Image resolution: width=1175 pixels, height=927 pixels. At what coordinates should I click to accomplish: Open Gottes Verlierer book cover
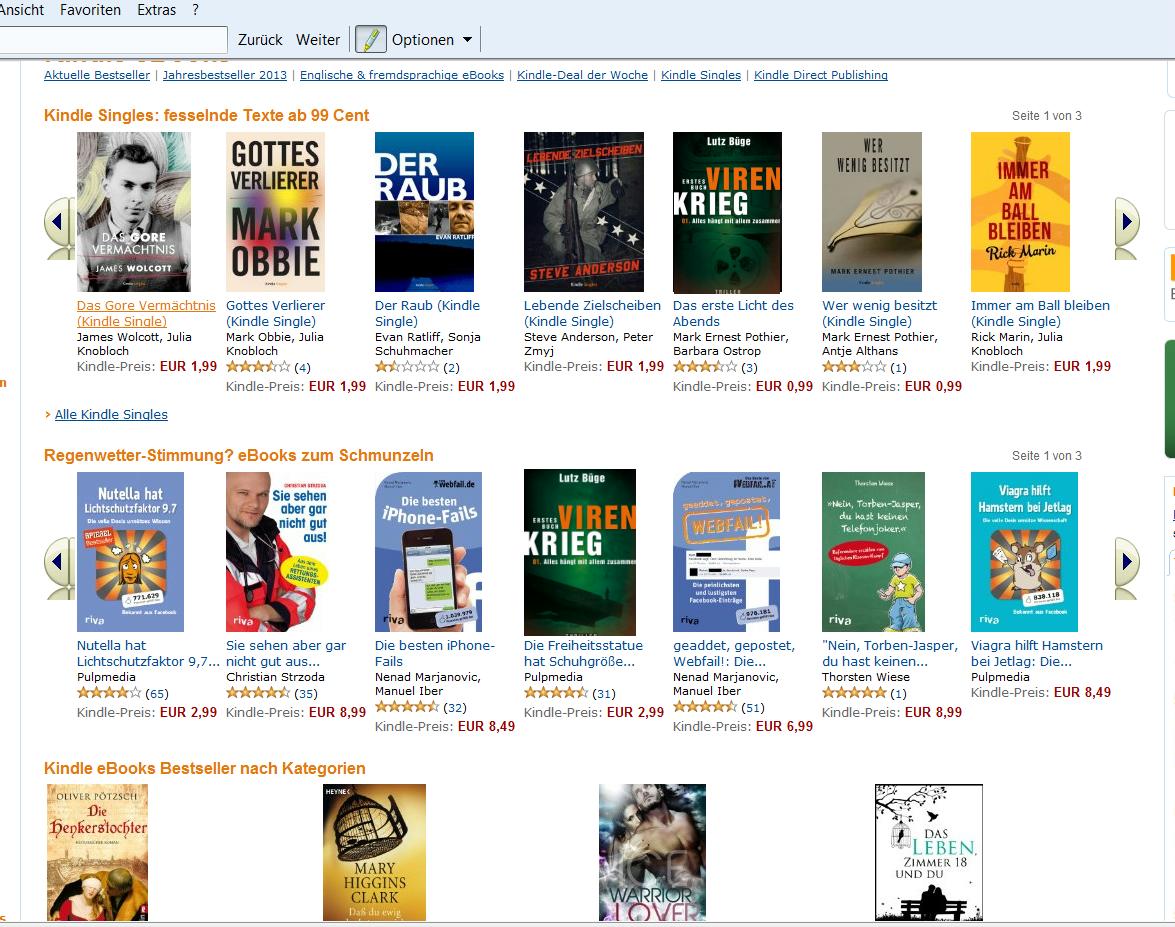(x=275, y=212)
